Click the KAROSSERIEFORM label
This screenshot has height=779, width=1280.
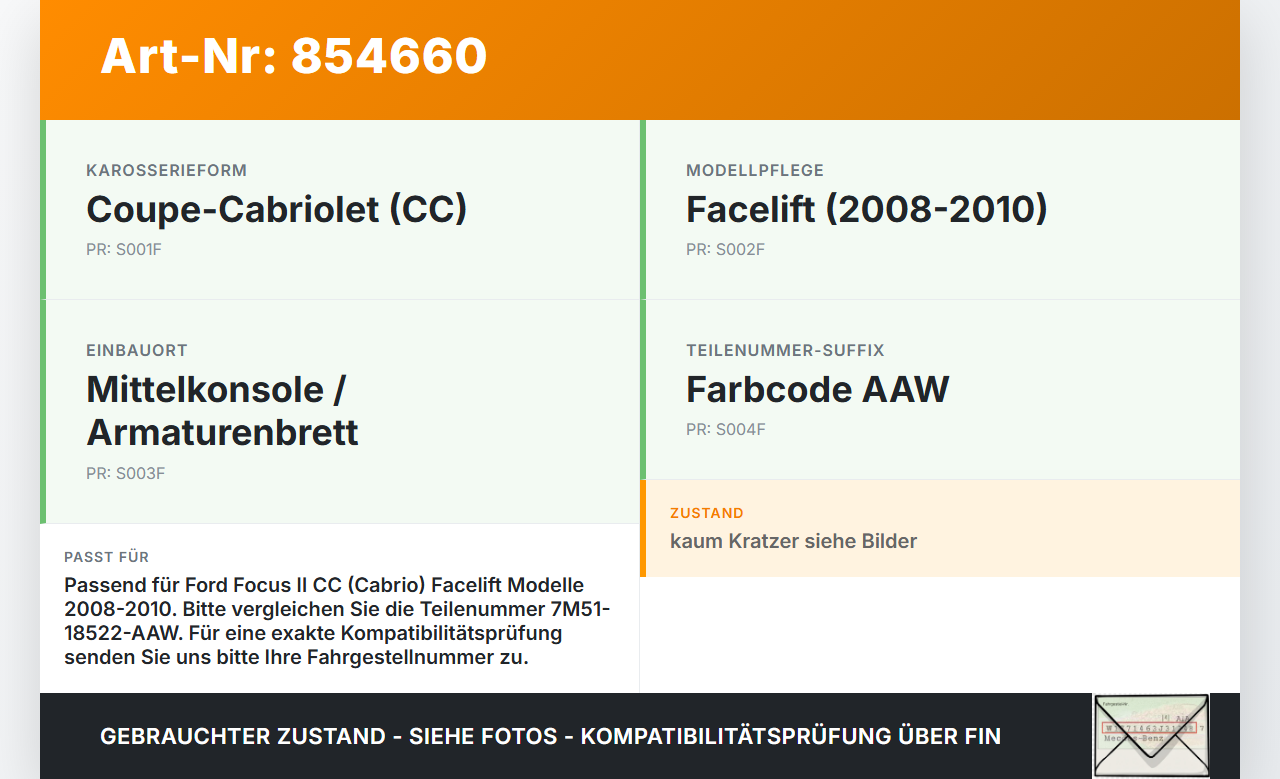166,170
